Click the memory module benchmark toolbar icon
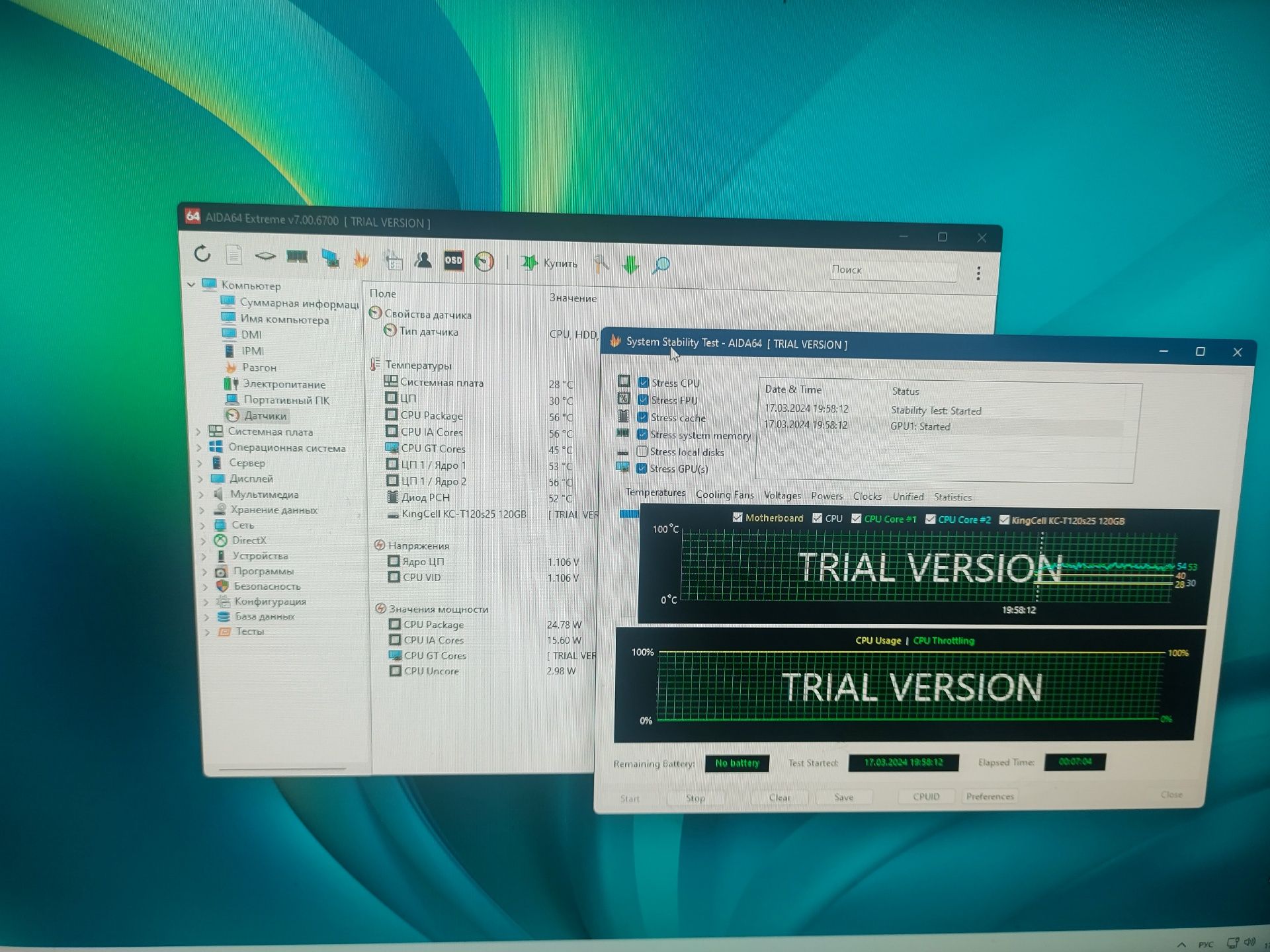Image resolution: width=1270 pixels, height=952 pixels. [297, 257]
